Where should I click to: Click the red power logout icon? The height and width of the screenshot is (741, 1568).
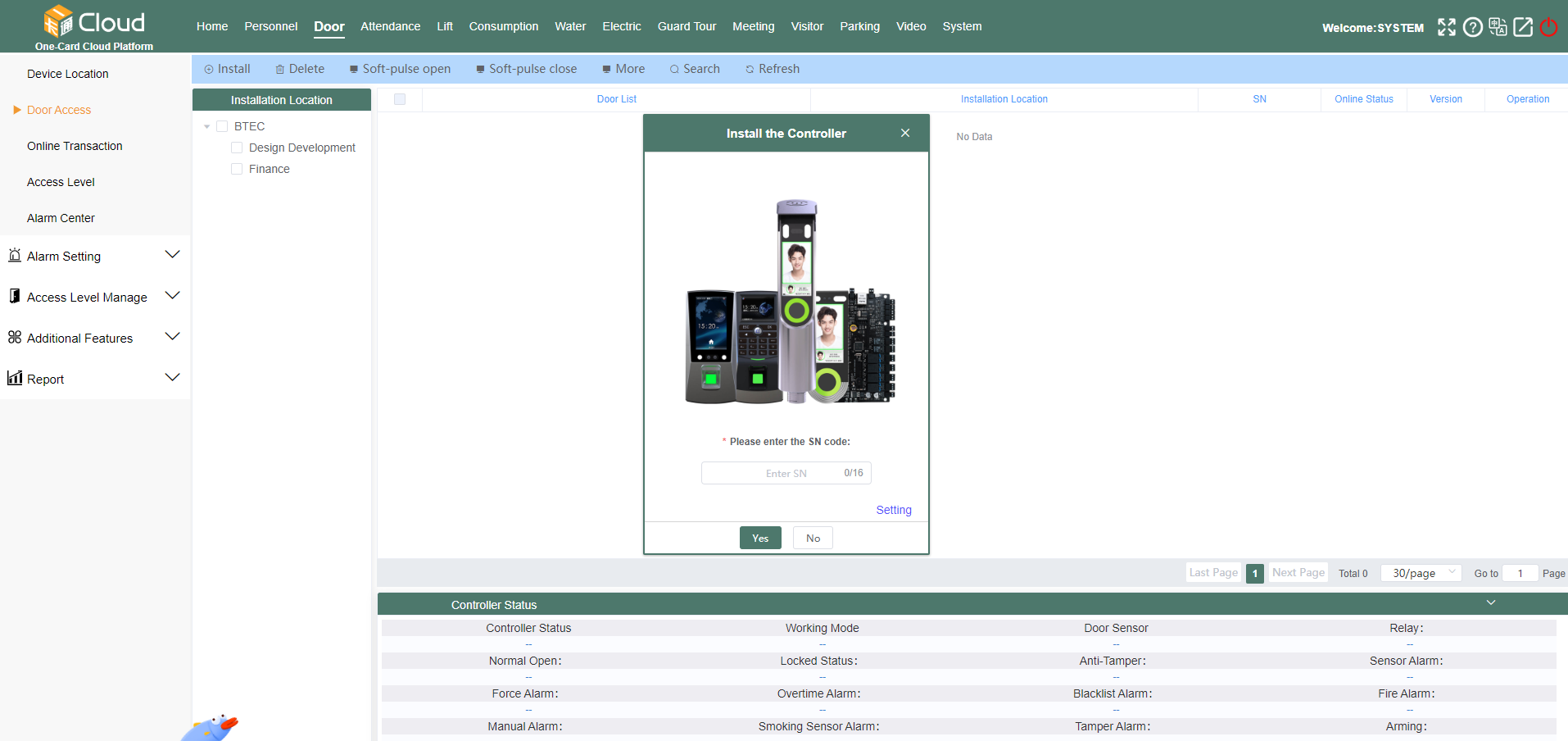click(1548, 27)
